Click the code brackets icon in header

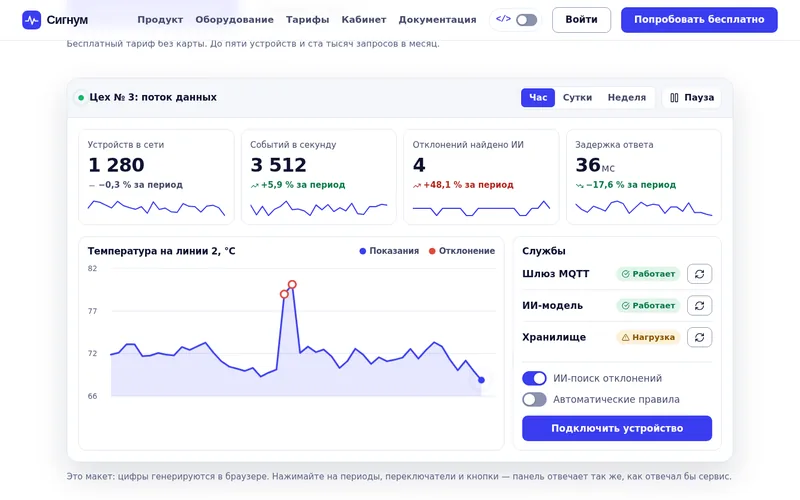click(503, 19)
